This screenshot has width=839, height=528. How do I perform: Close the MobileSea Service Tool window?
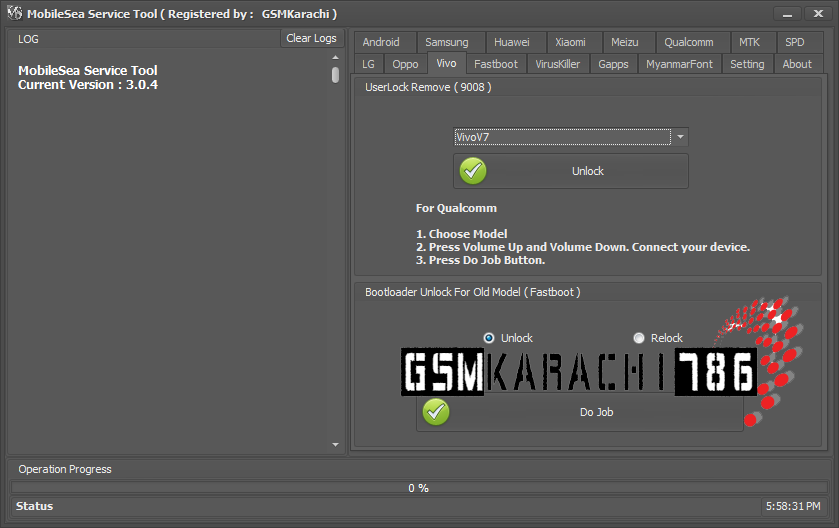tap(818, 14)
